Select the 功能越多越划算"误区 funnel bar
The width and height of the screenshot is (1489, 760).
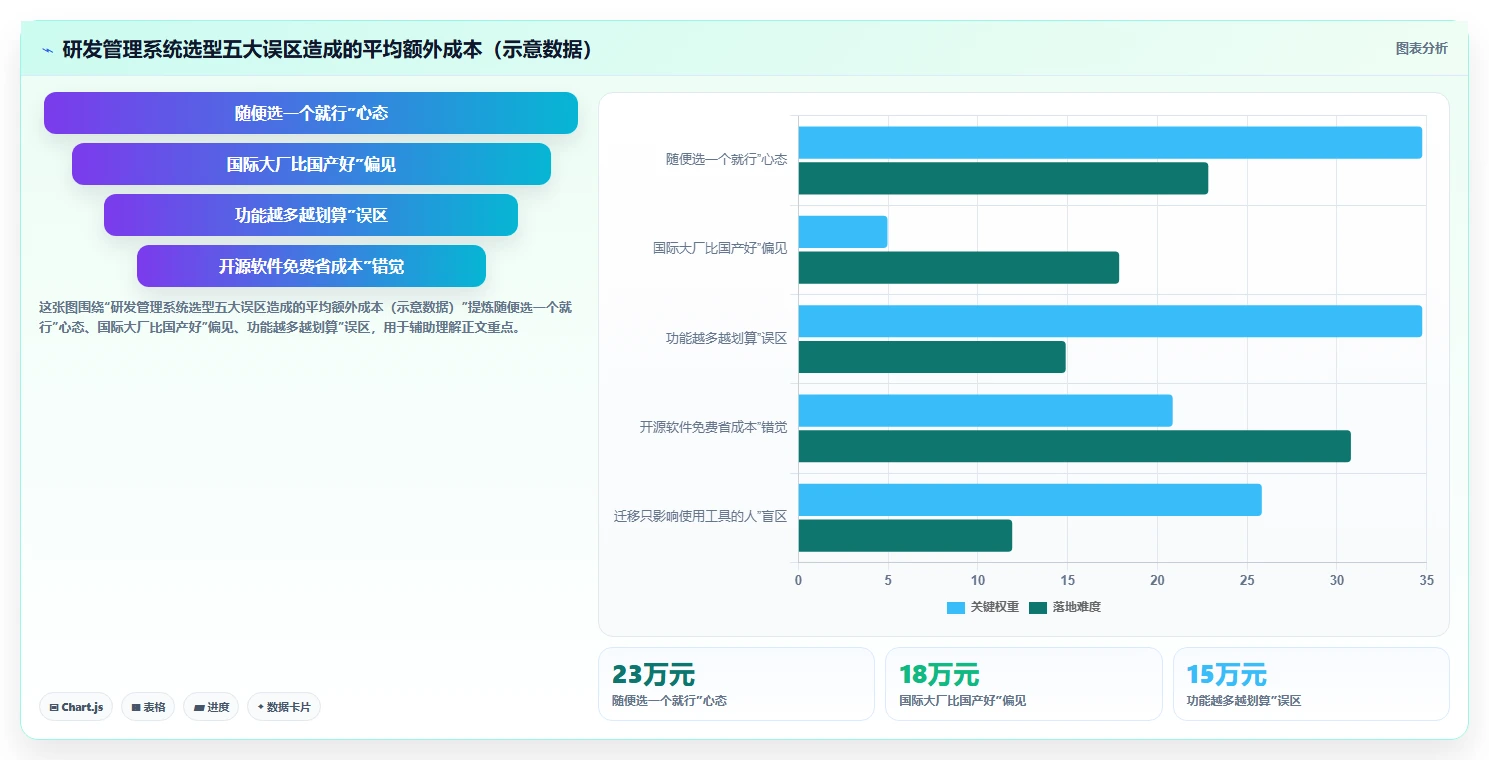(x=311, y=215)
